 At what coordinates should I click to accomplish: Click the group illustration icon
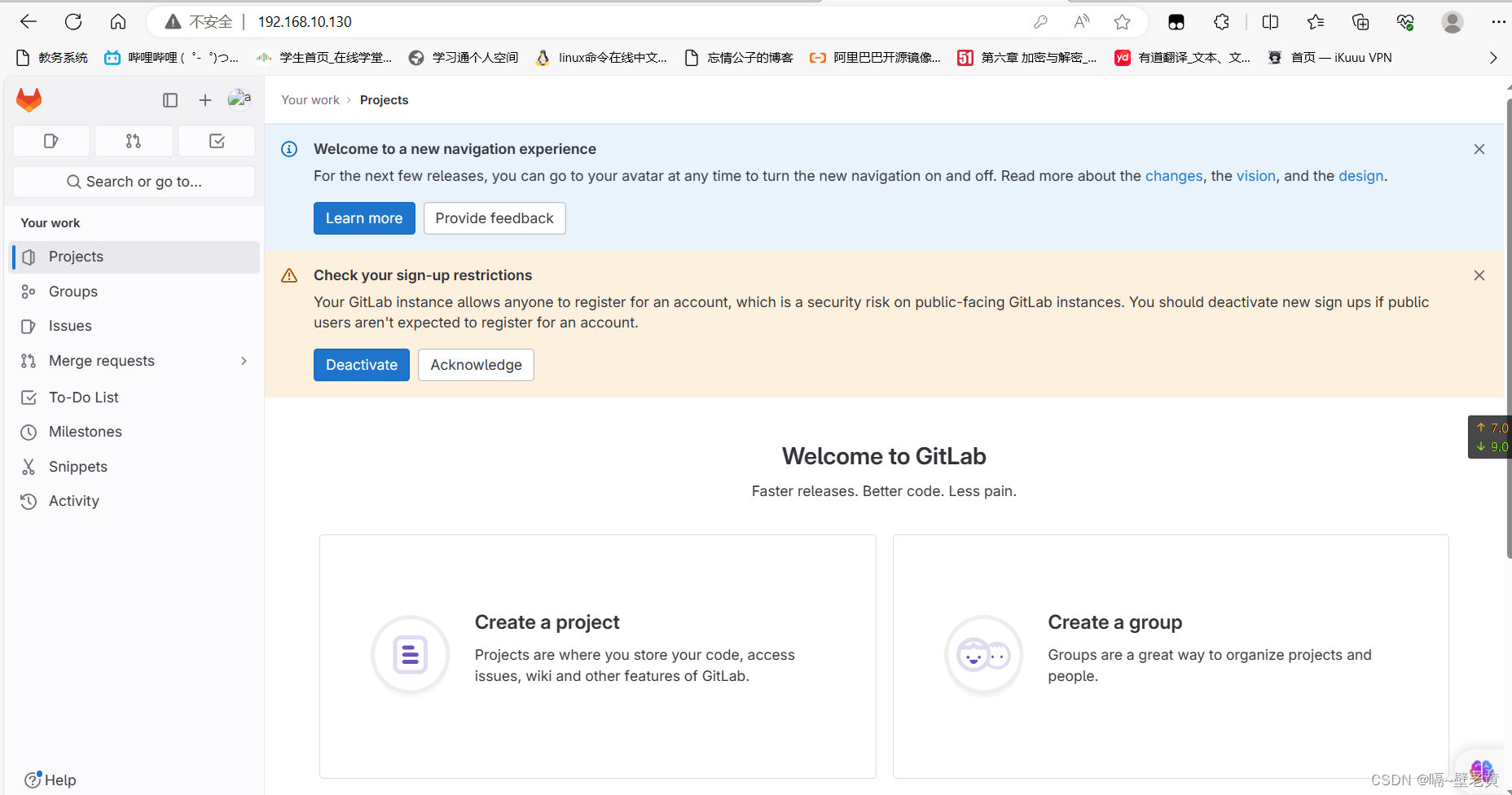click(x=984, y=655)
